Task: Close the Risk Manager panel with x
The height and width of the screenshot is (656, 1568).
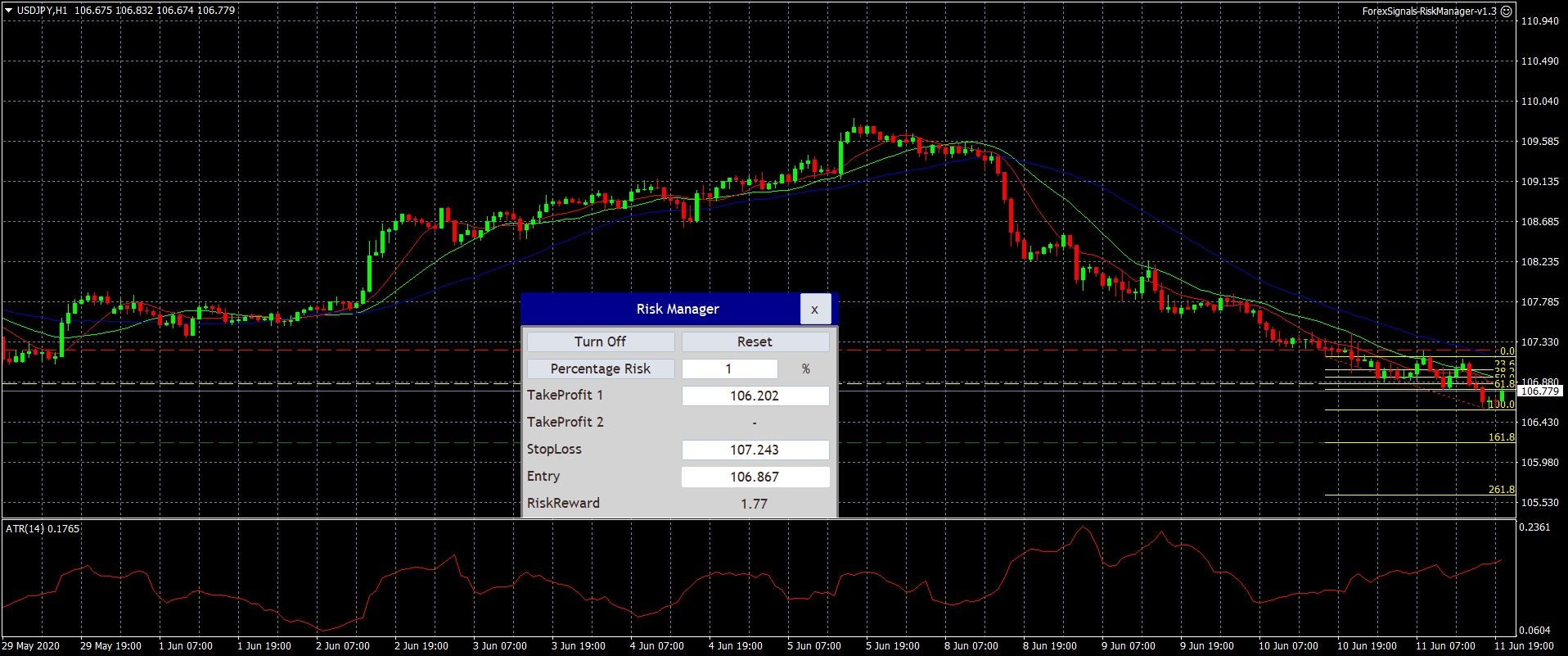Action: (x=814, y=309)
